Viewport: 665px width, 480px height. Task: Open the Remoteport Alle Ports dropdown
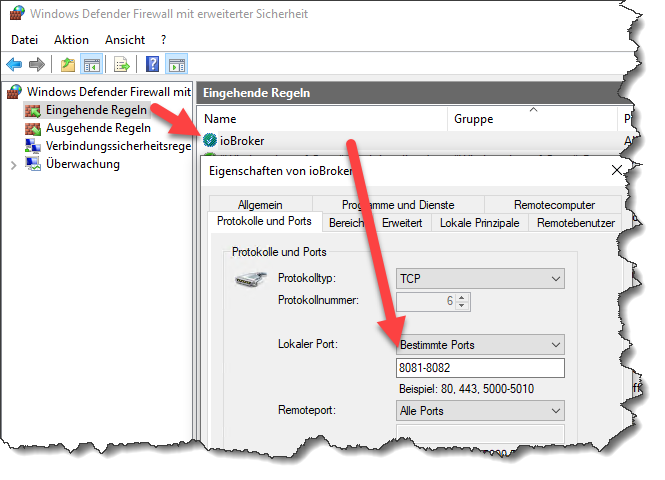coord(480,410)
